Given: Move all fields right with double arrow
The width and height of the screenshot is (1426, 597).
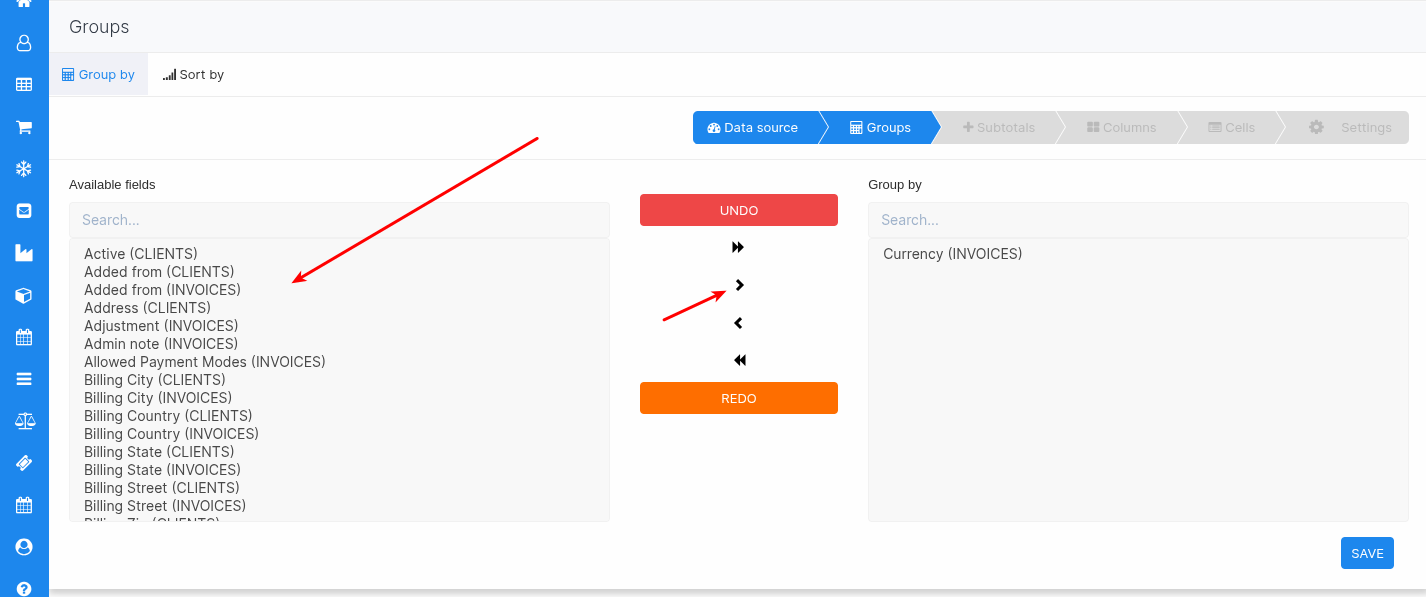Looking at the screenshot, I should [738, 247].
